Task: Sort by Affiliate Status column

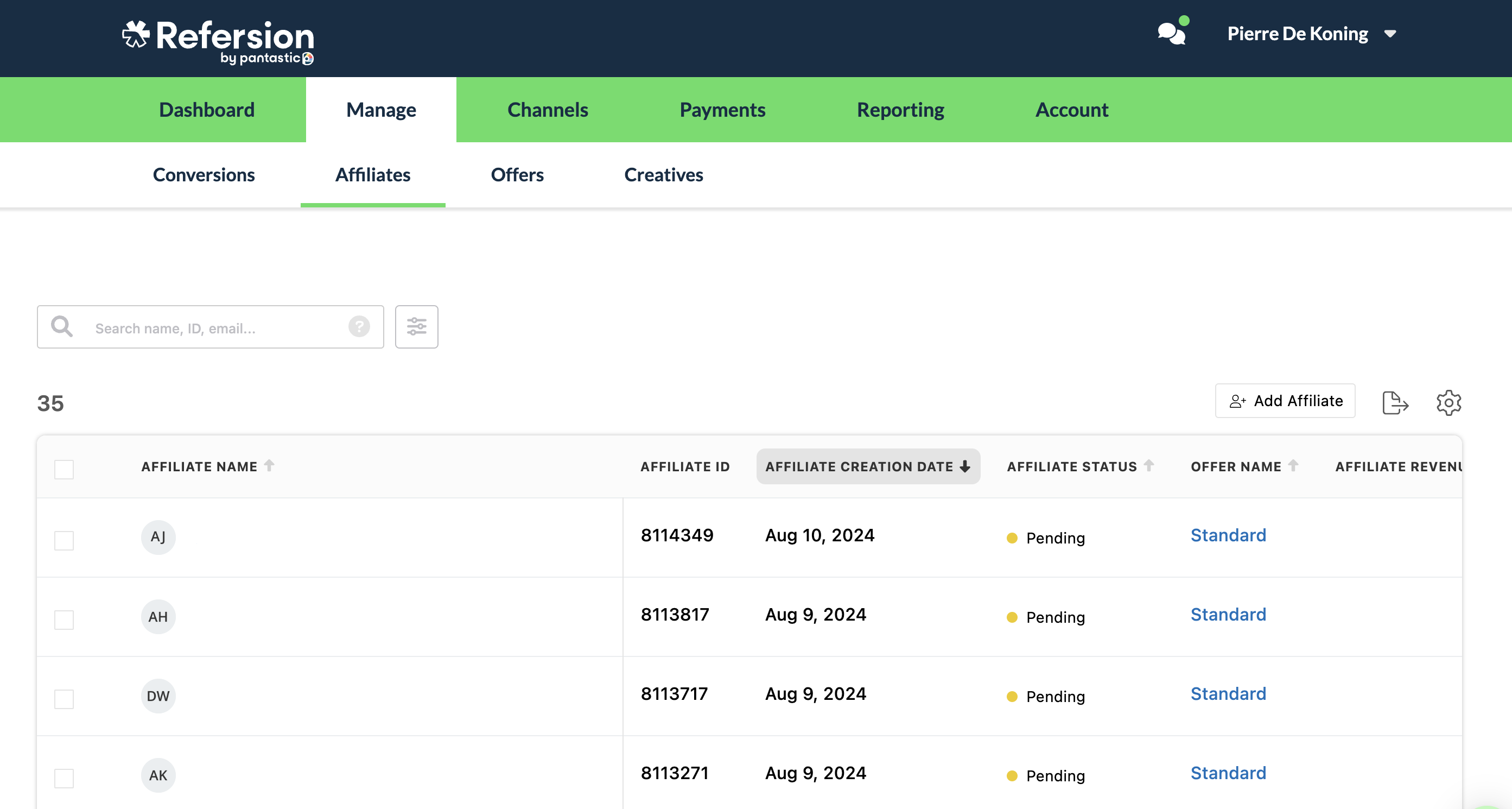Action: [x=1080, y=466]
